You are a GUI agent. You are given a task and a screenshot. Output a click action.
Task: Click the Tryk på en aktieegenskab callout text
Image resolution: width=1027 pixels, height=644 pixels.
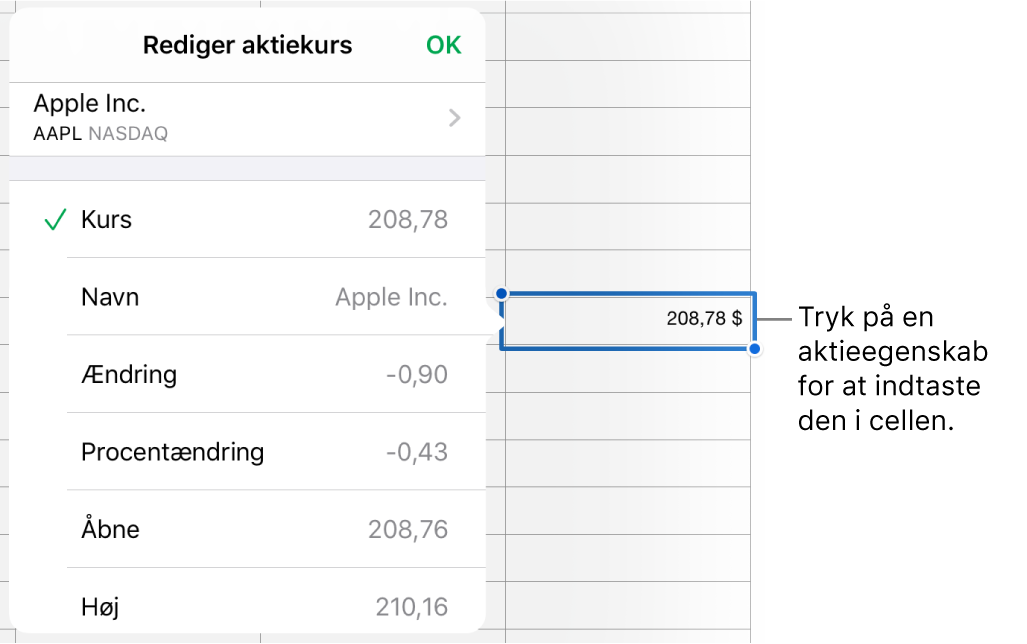click(x=892, y=370)
